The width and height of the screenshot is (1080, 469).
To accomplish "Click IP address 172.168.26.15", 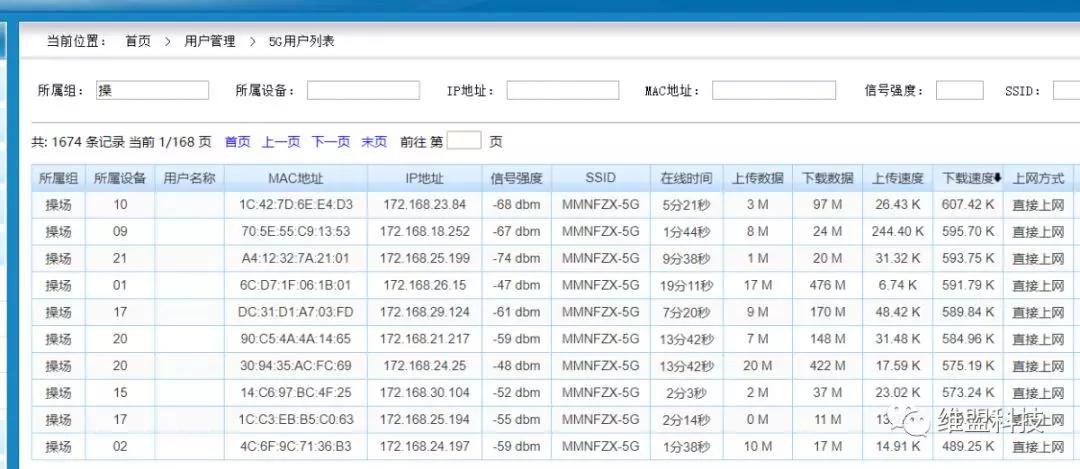I will click(424, 285).
